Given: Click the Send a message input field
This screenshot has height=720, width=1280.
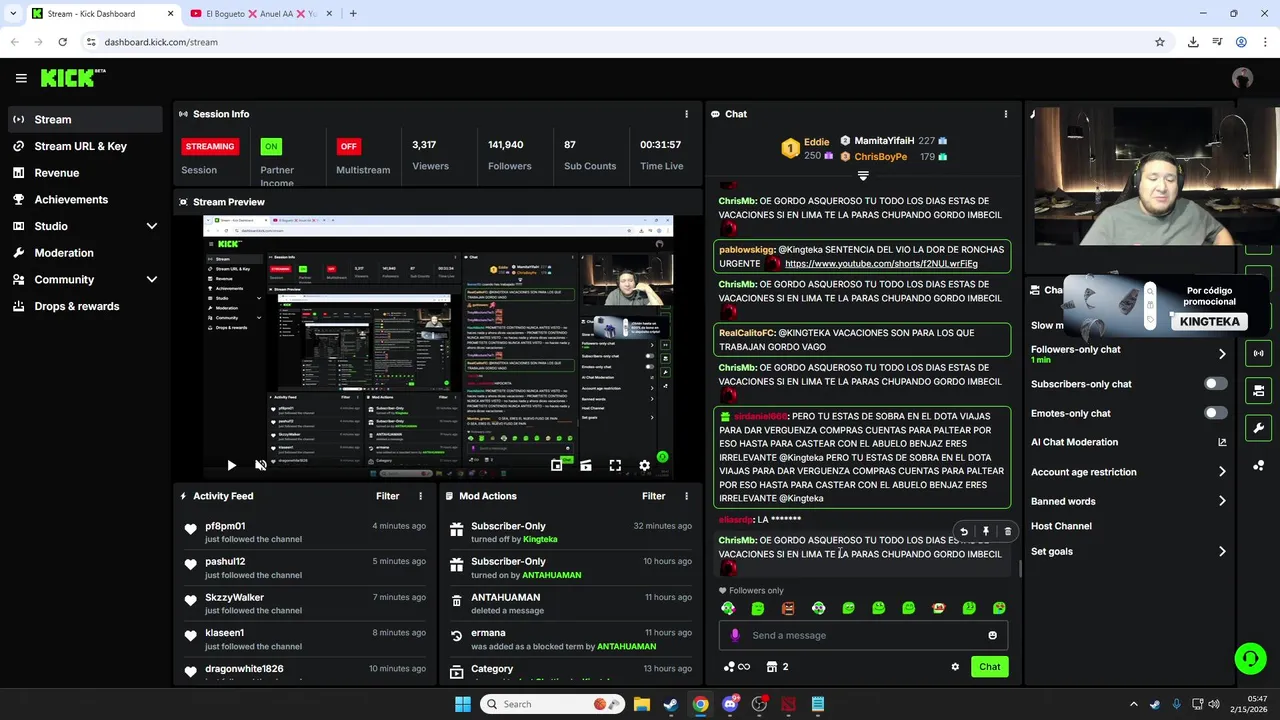Looking at the screenshot, I should (863, 635).
